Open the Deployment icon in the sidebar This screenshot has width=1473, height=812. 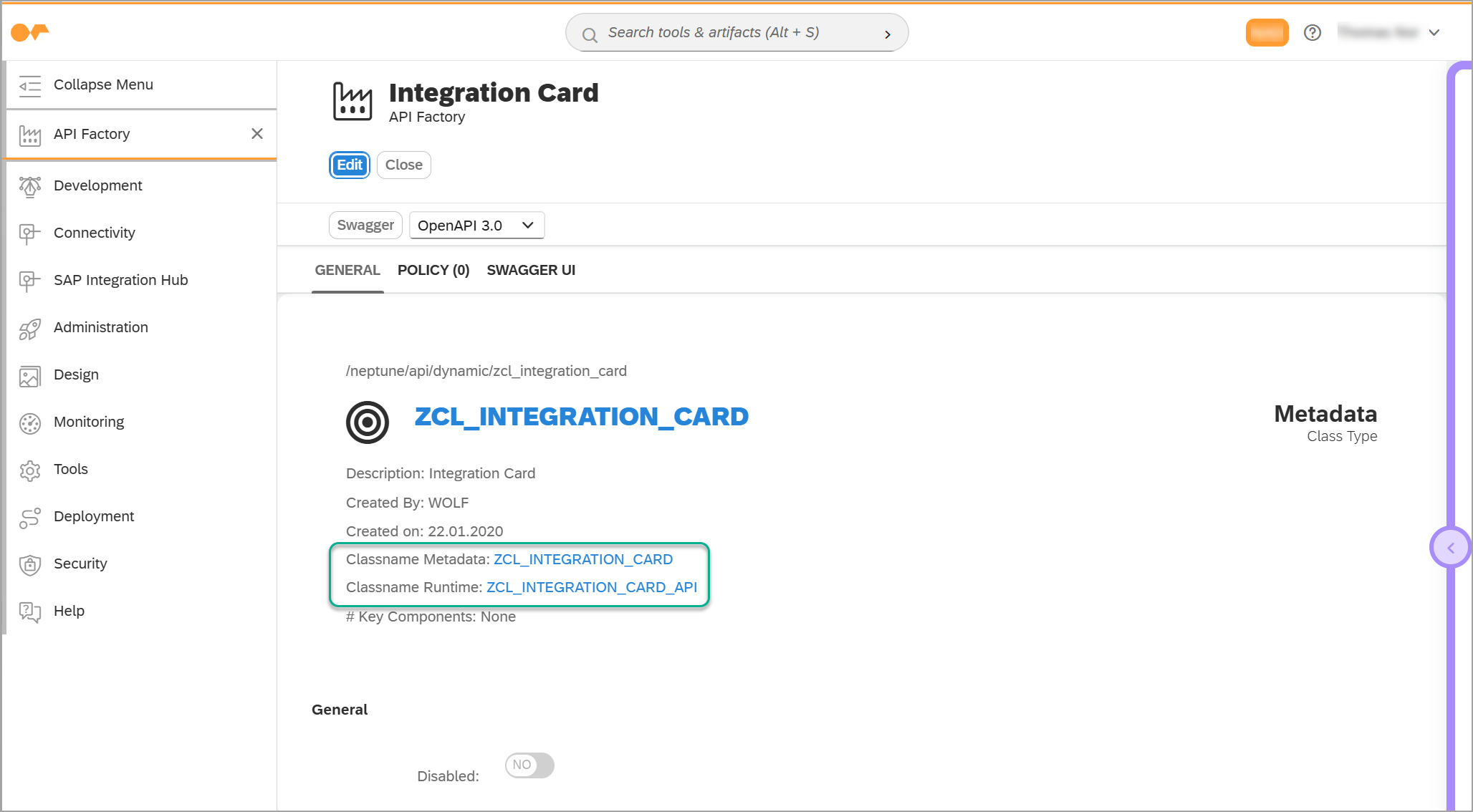point(29,517)
